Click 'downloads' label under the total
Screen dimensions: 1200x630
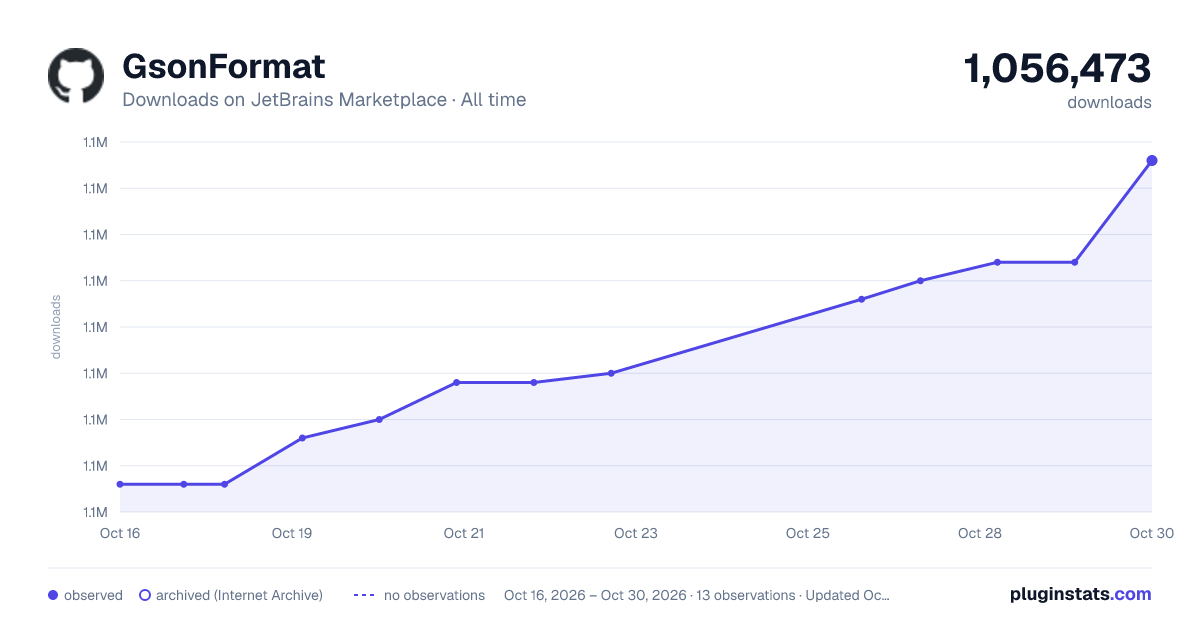click(x=1109, y=102)
